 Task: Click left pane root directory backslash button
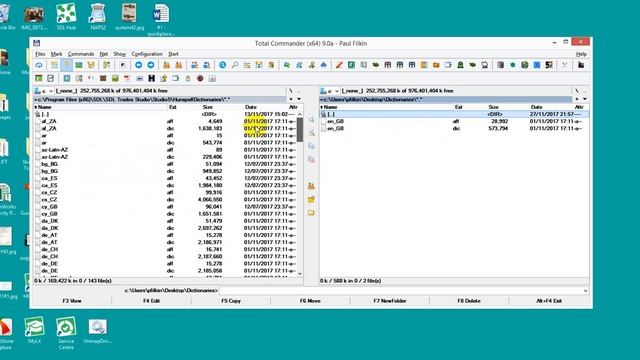tap(291, 91)
